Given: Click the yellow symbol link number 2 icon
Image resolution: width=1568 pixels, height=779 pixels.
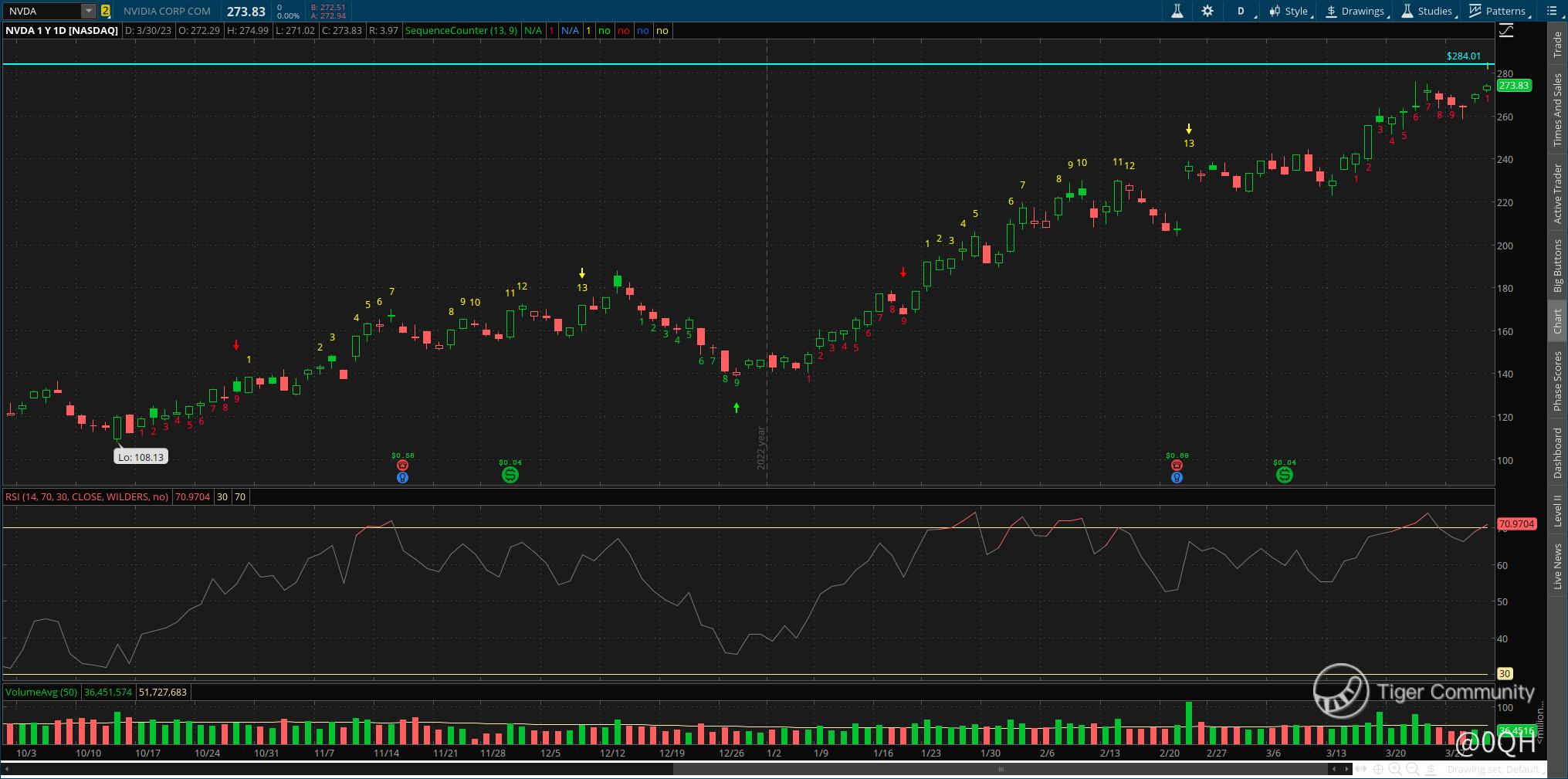Looking at the screenshot, I should pyautogui.click(x=105, y=11).
